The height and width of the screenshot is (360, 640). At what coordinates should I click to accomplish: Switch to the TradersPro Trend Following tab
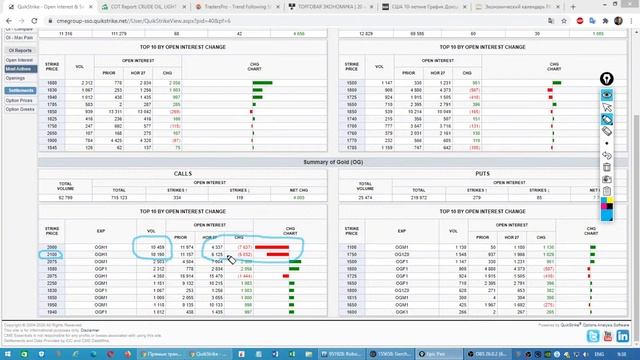coord(237,7)
